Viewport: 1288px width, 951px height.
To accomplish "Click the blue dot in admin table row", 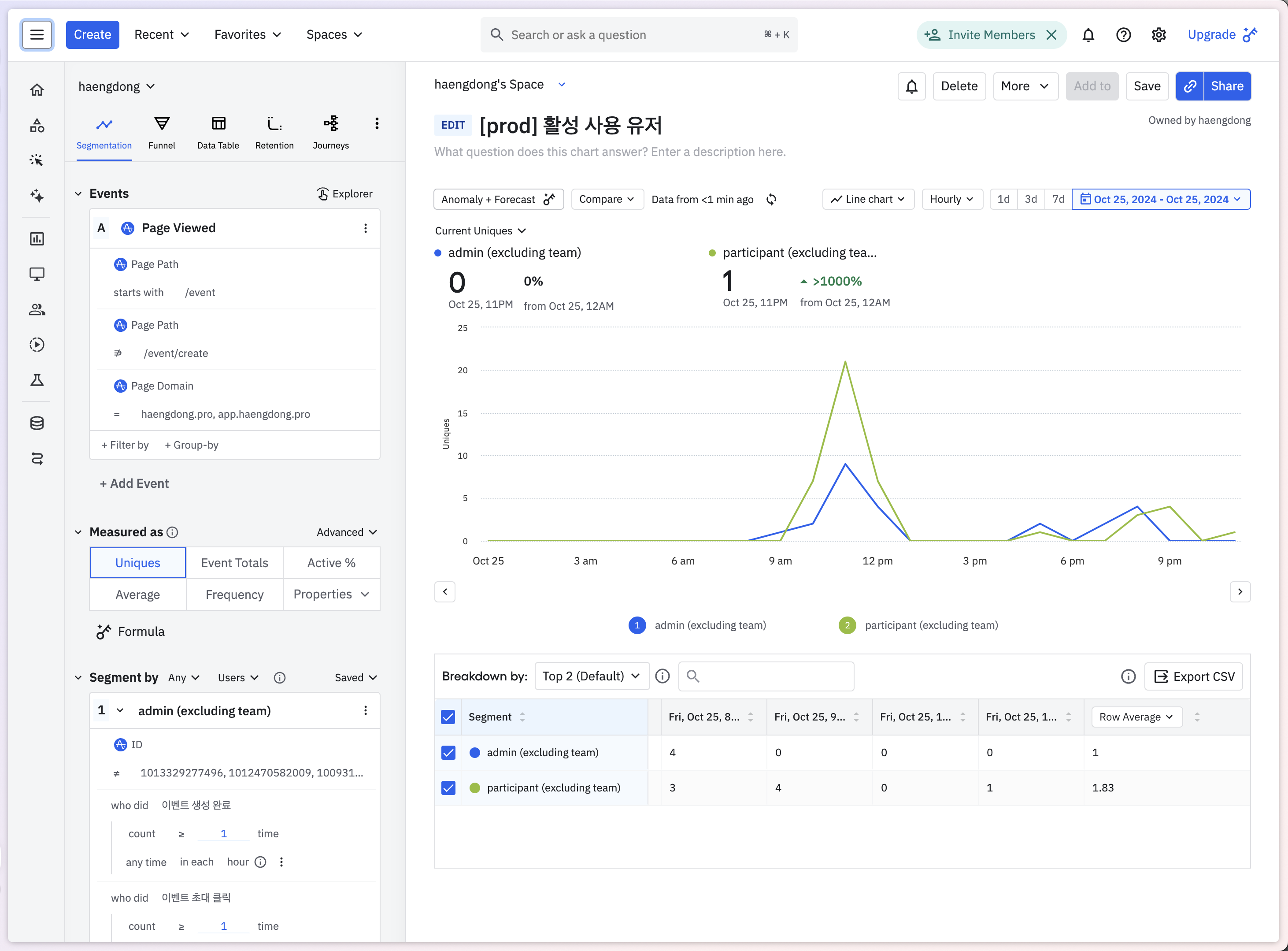I will click(474, 753).
